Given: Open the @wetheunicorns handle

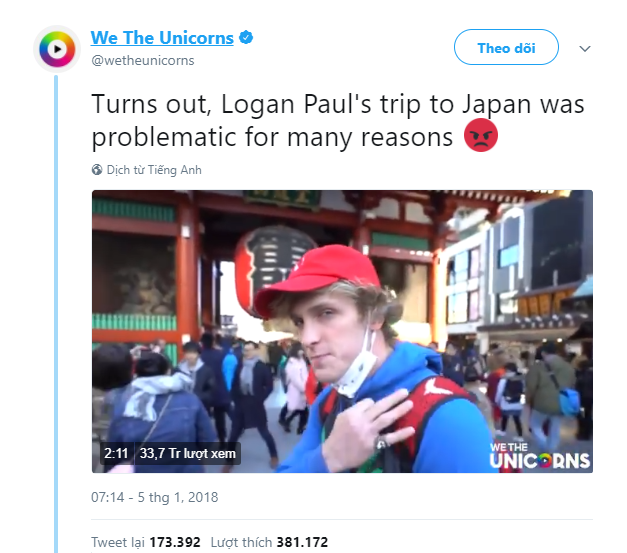Looking at the screenshot, I should 143,61.
